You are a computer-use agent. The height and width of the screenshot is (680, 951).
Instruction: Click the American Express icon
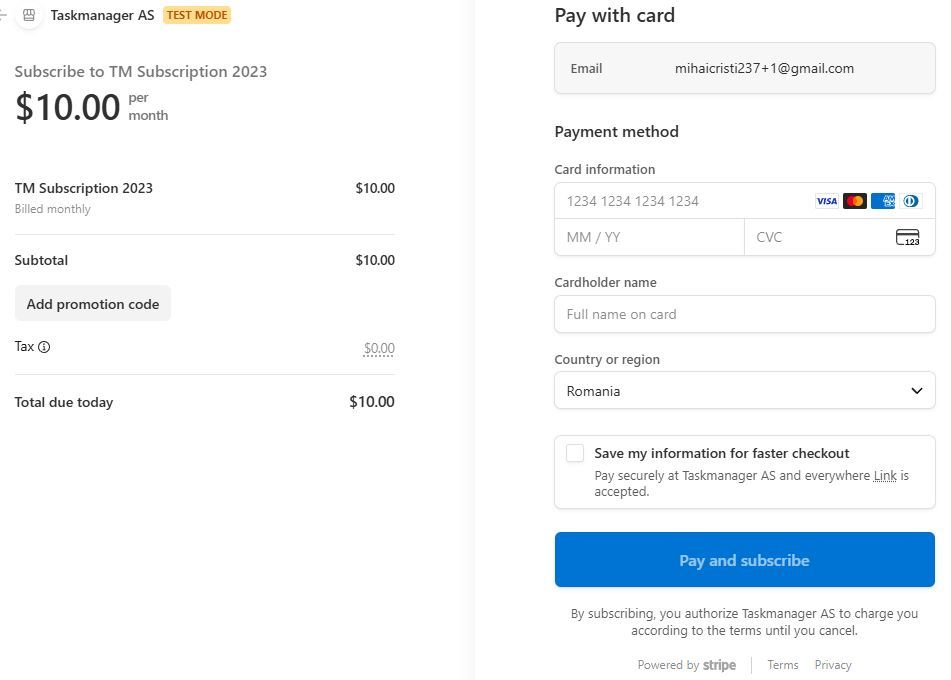[x=882, y=201]
